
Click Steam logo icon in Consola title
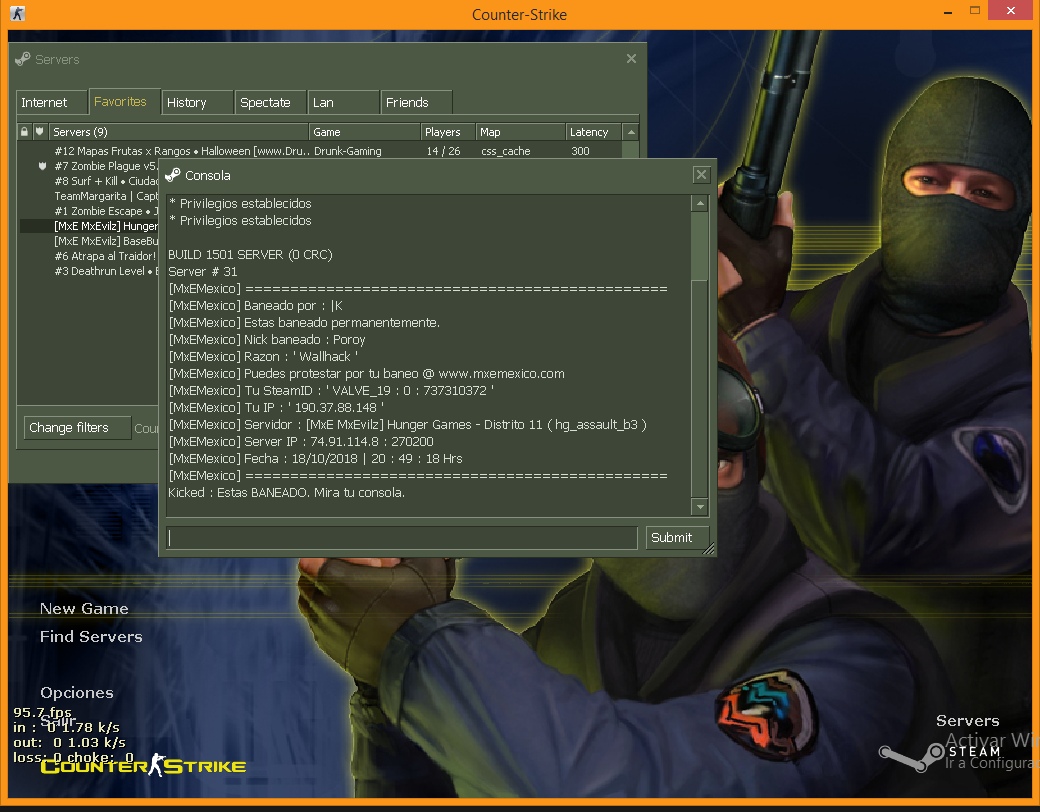click(173, 175)
